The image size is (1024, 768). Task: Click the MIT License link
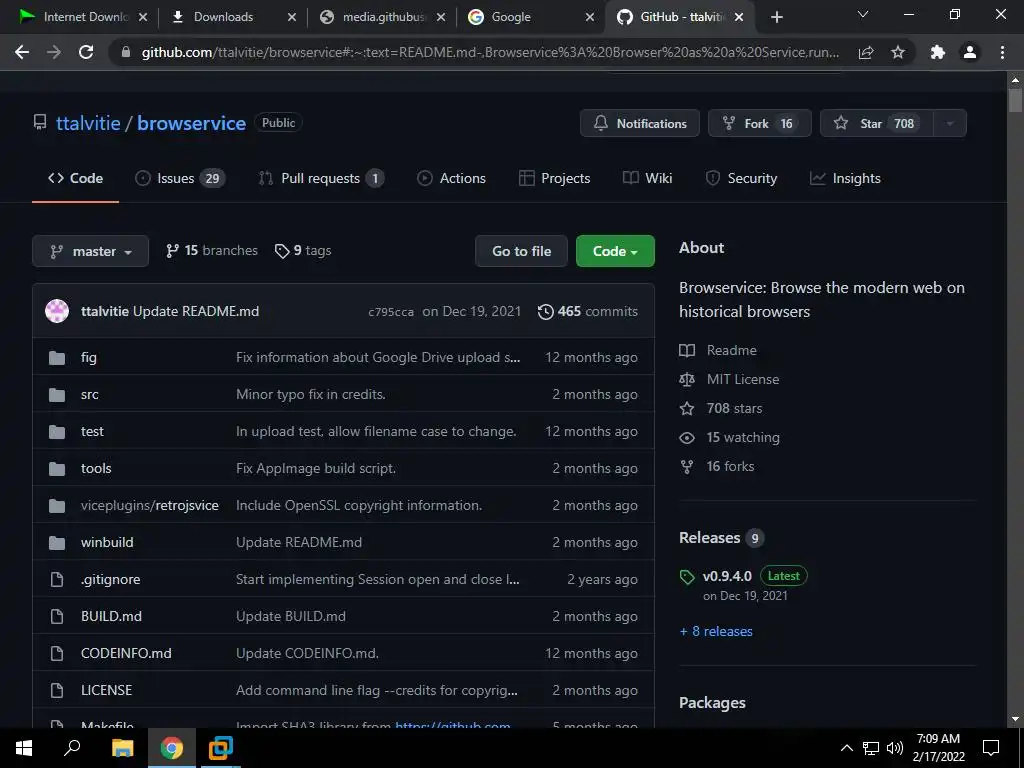pyautogui.click(x=729, y=379)
